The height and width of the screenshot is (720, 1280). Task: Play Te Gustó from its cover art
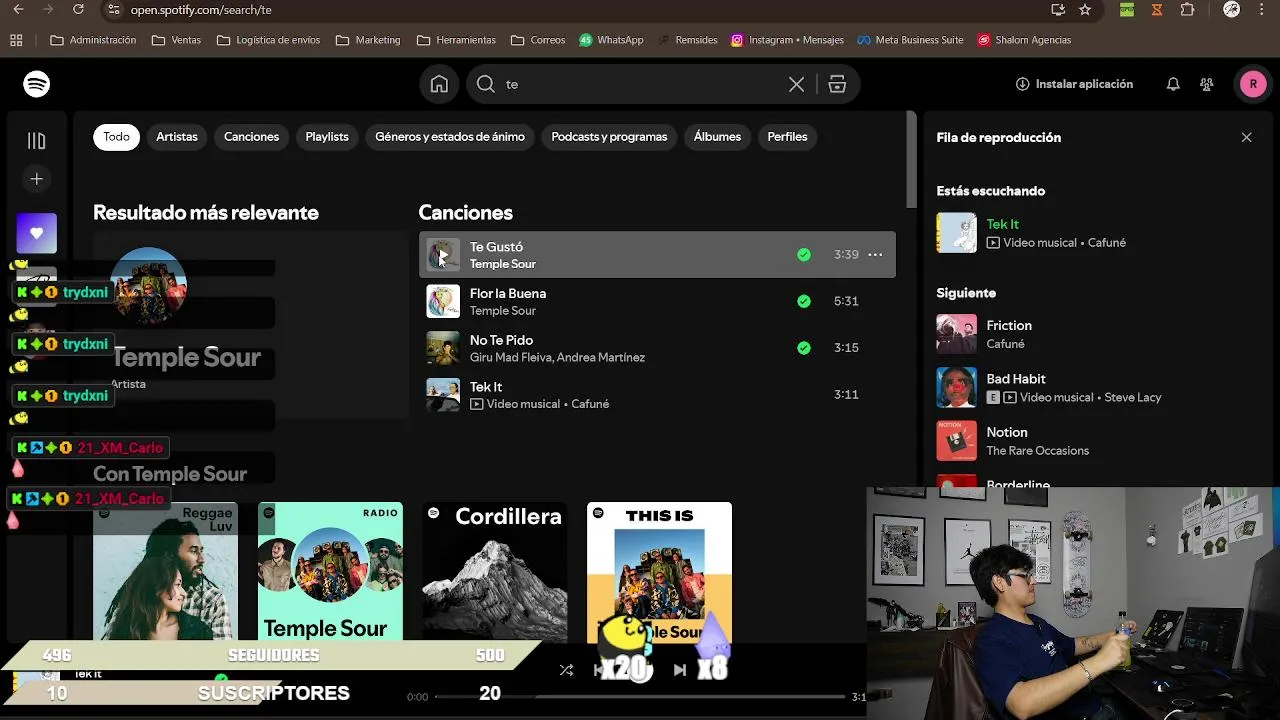pyautogui.click(x=443, y=255)
